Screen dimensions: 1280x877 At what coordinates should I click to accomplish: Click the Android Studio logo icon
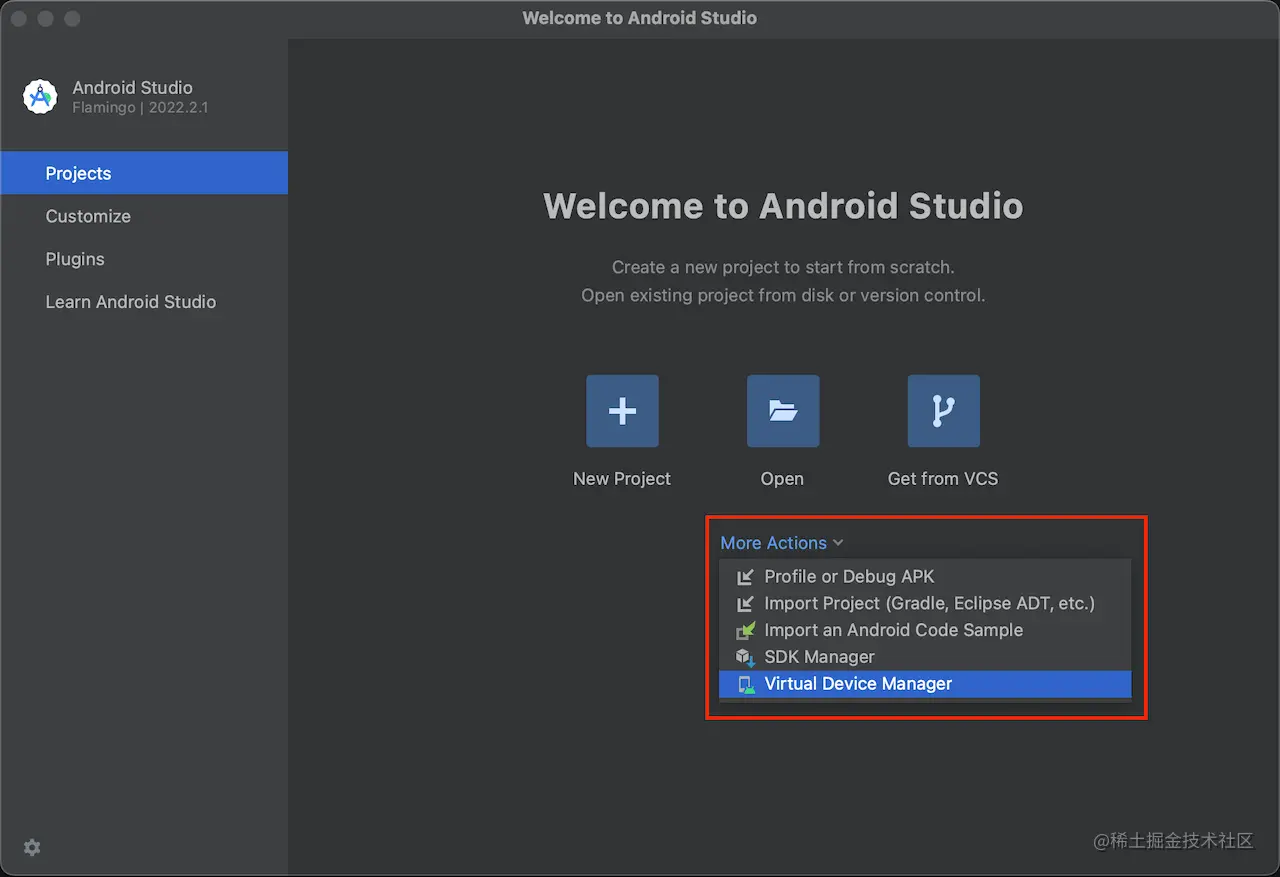coord(40,97)
